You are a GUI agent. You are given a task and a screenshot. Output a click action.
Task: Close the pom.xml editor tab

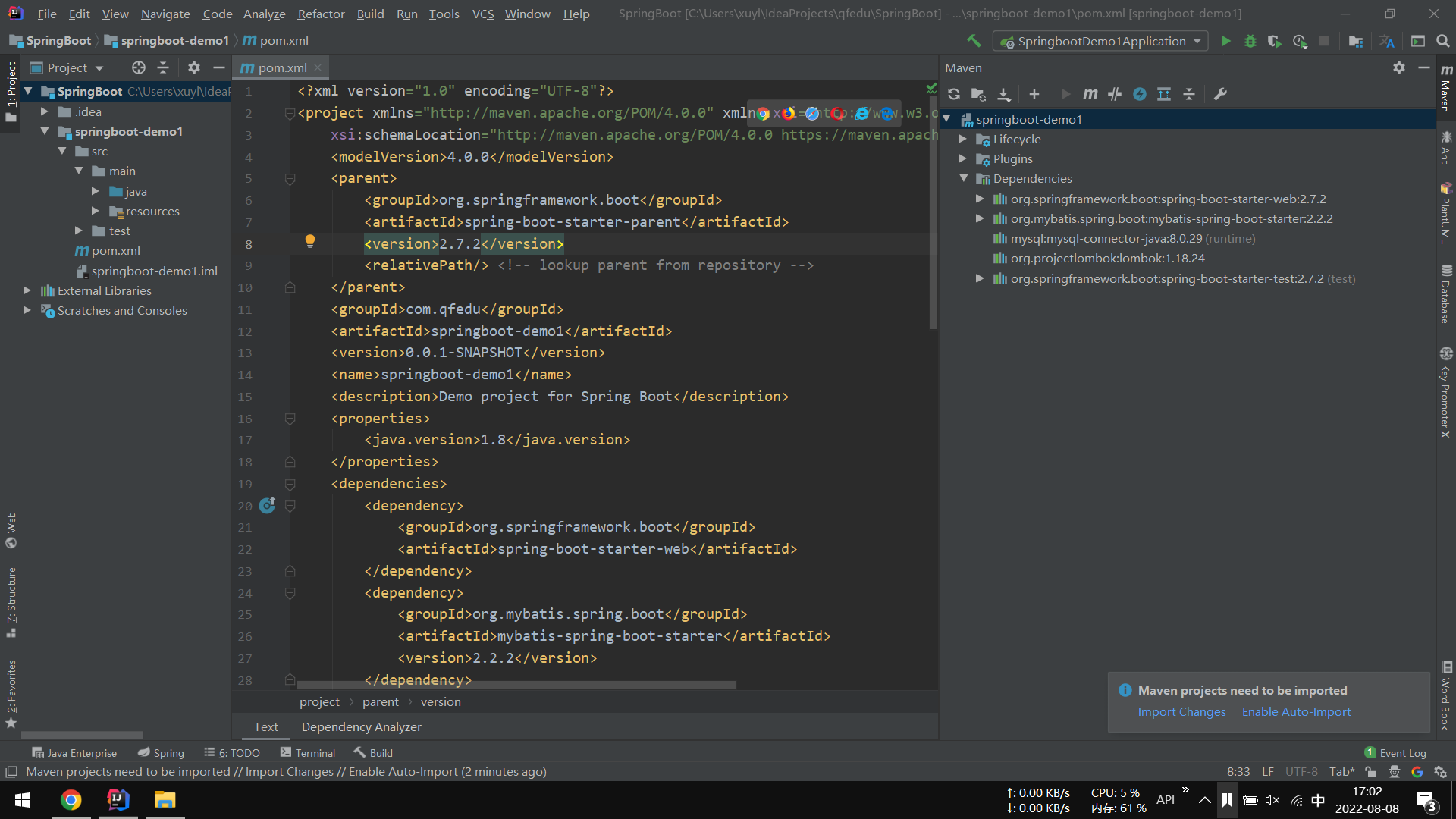318,67
